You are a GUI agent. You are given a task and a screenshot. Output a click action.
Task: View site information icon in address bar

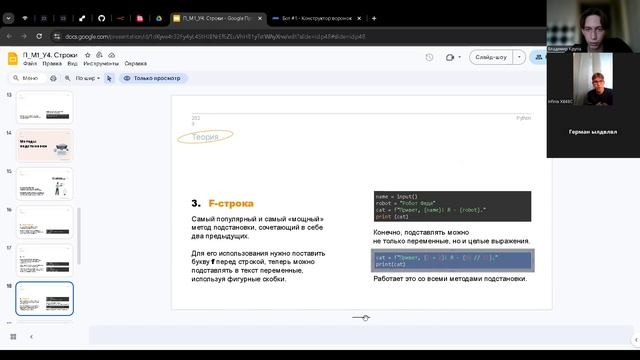pos(57,36)
